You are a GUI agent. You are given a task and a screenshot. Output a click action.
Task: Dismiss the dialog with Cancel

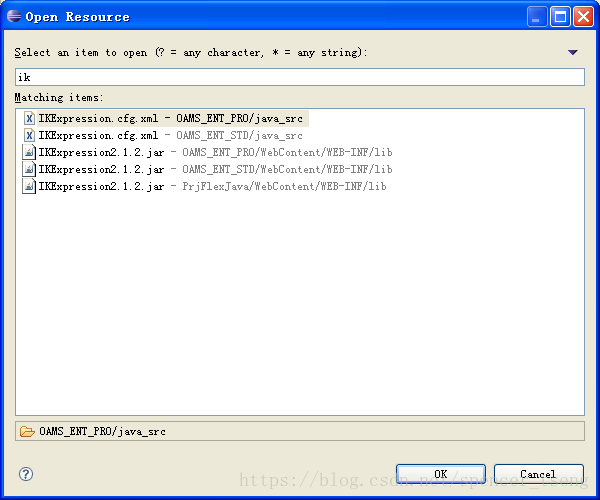tap(538, 474)
